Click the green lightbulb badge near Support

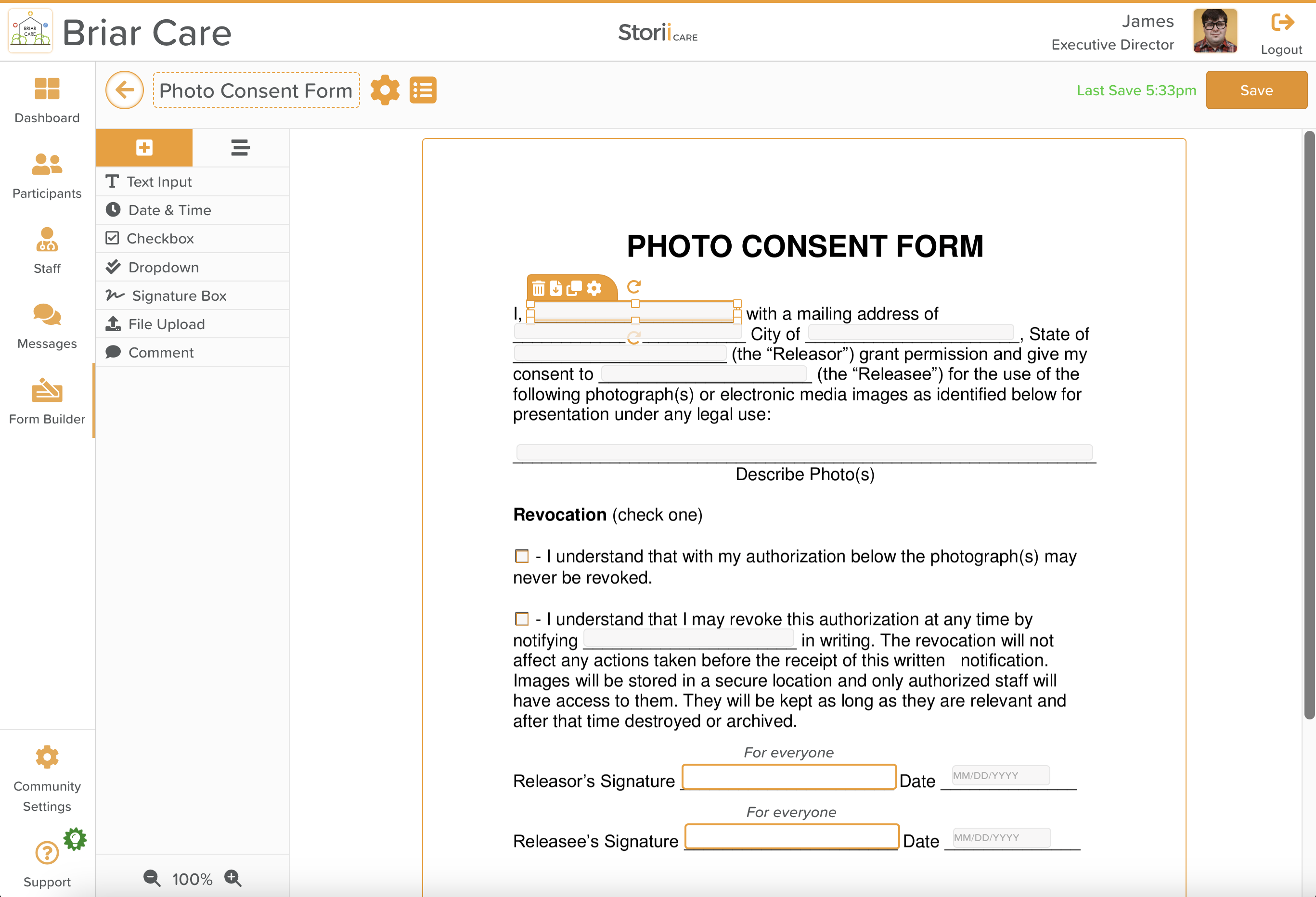[75, 839]
